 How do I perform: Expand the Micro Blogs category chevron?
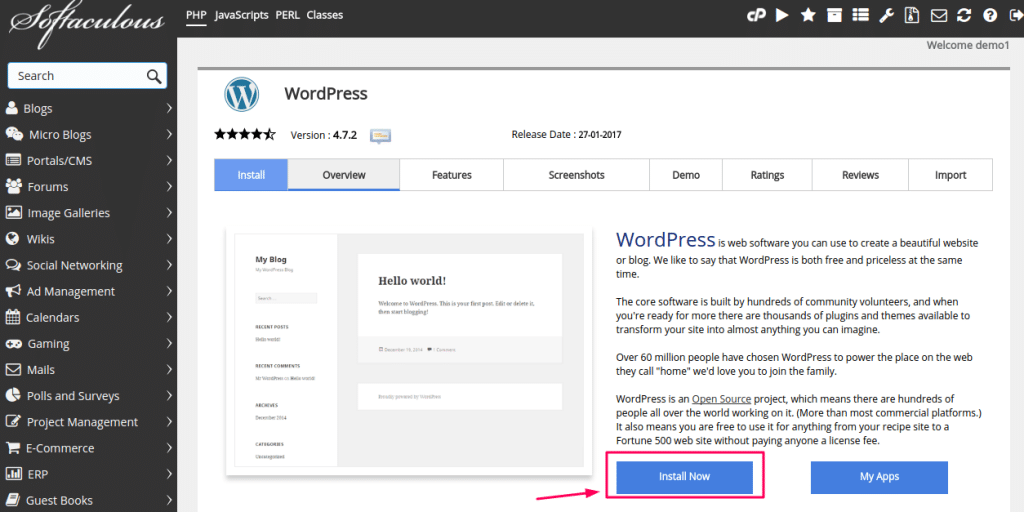(169, 135)
